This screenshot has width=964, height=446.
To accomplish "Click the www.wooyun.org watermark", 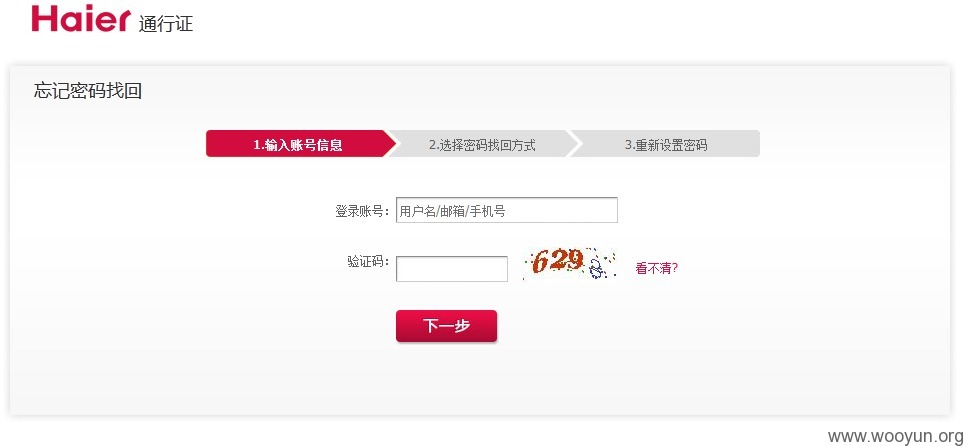I will pyautogui.click(x=895, y=436).
